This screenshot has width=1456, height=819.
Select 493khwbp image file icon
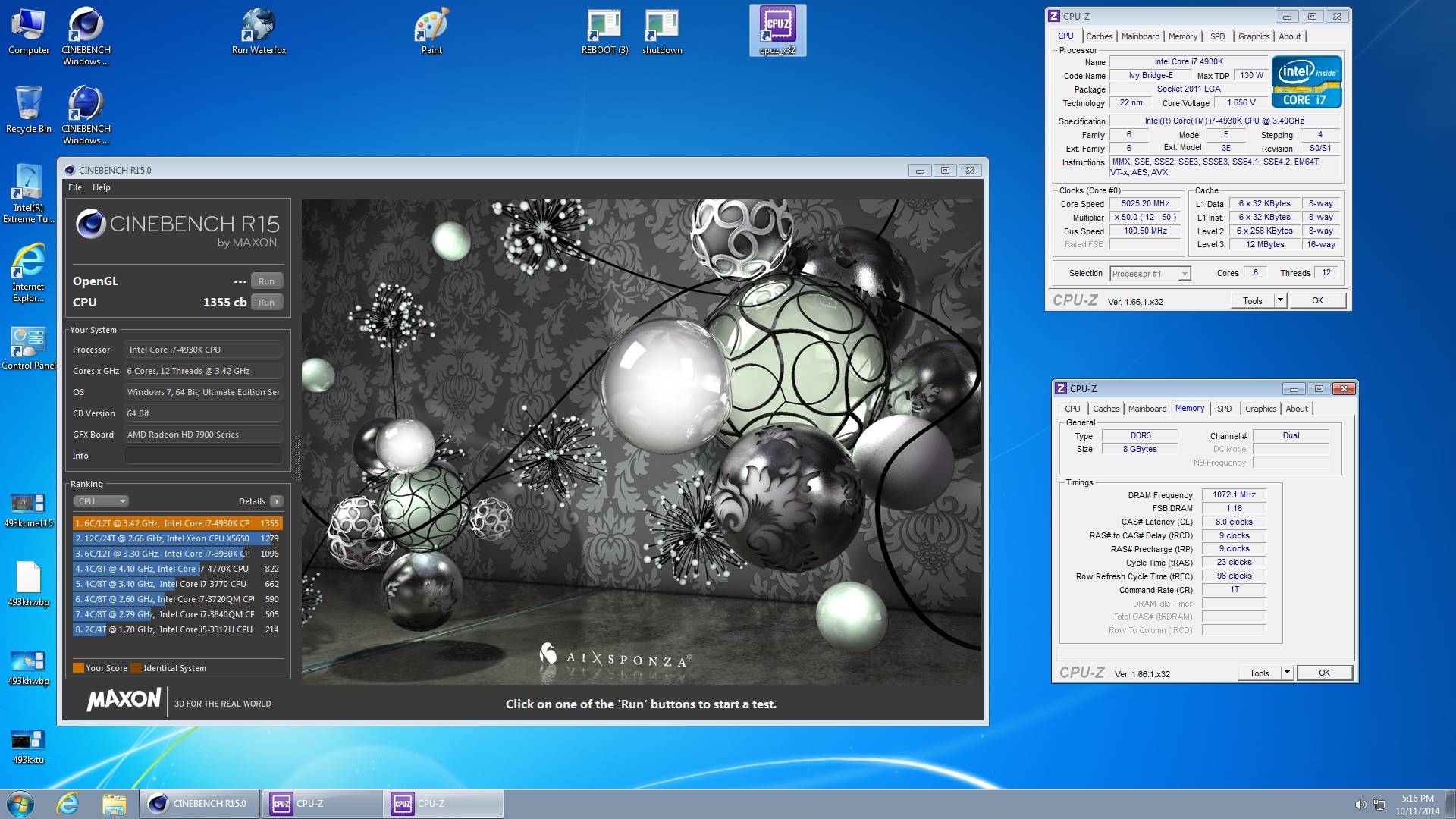pos(29,667)
